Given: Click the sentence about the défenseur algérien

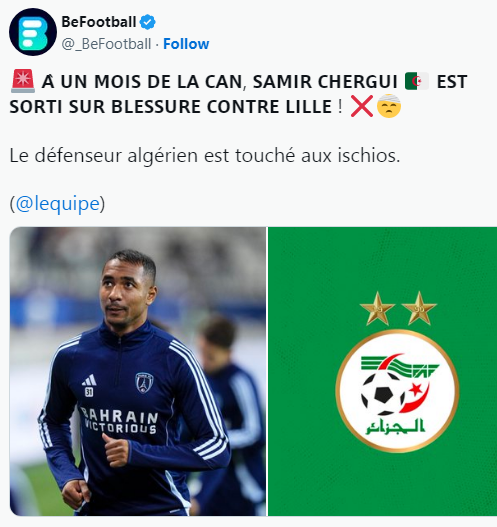Looking at the screenshot, I should [x=205, y=156].
